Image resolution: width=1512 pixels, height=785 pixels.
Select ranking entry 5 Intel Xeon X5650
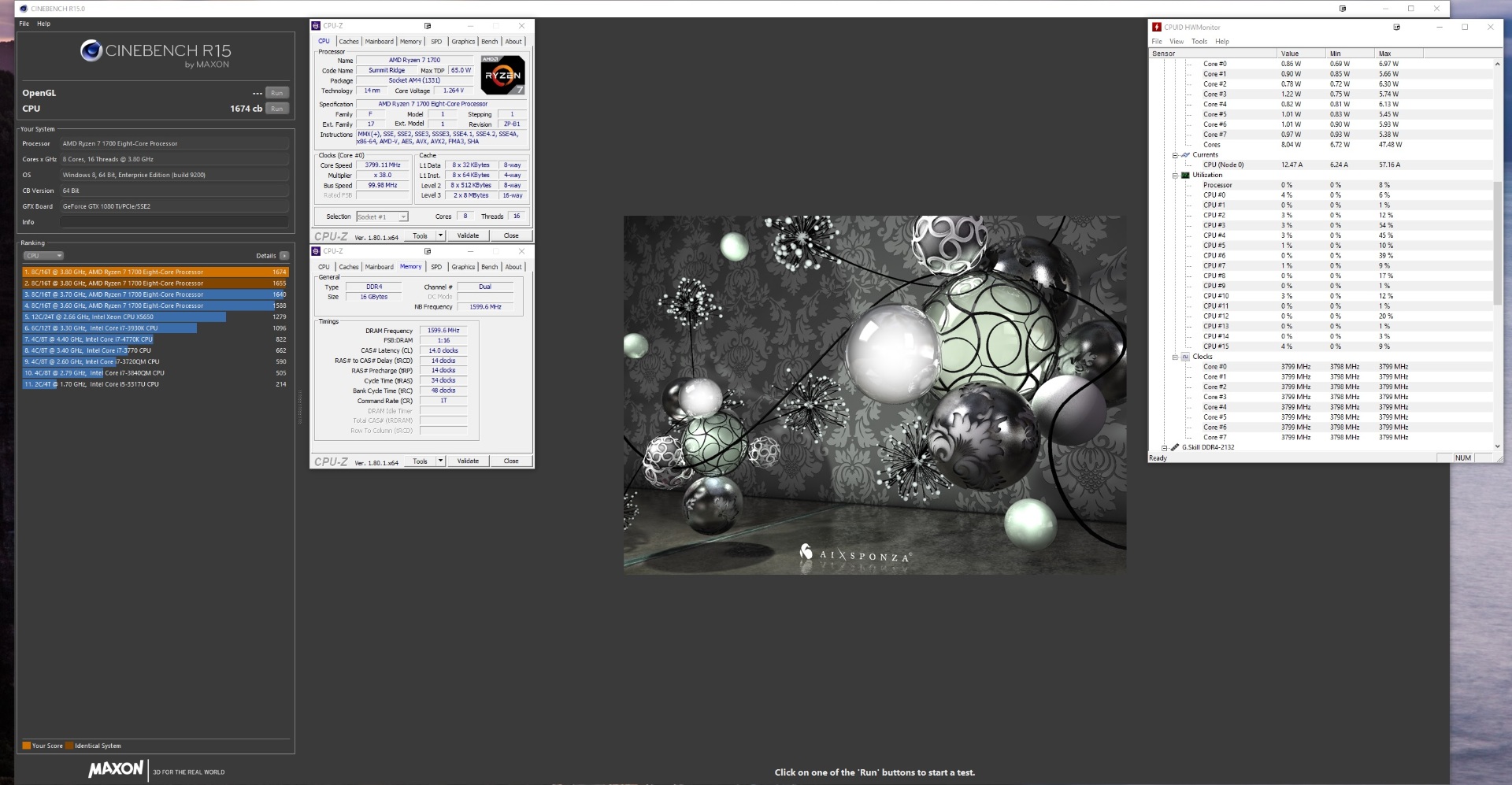point(155,317)
